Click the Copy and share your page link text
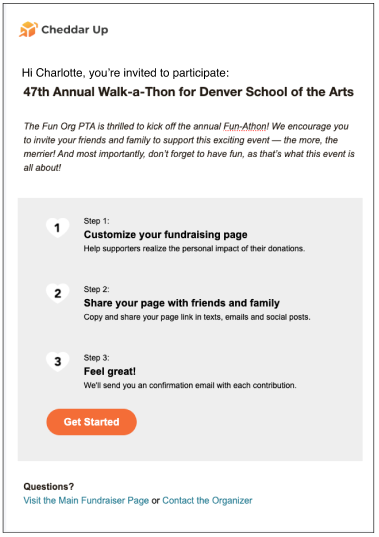 pyautogui.click(x=197, y=317)
